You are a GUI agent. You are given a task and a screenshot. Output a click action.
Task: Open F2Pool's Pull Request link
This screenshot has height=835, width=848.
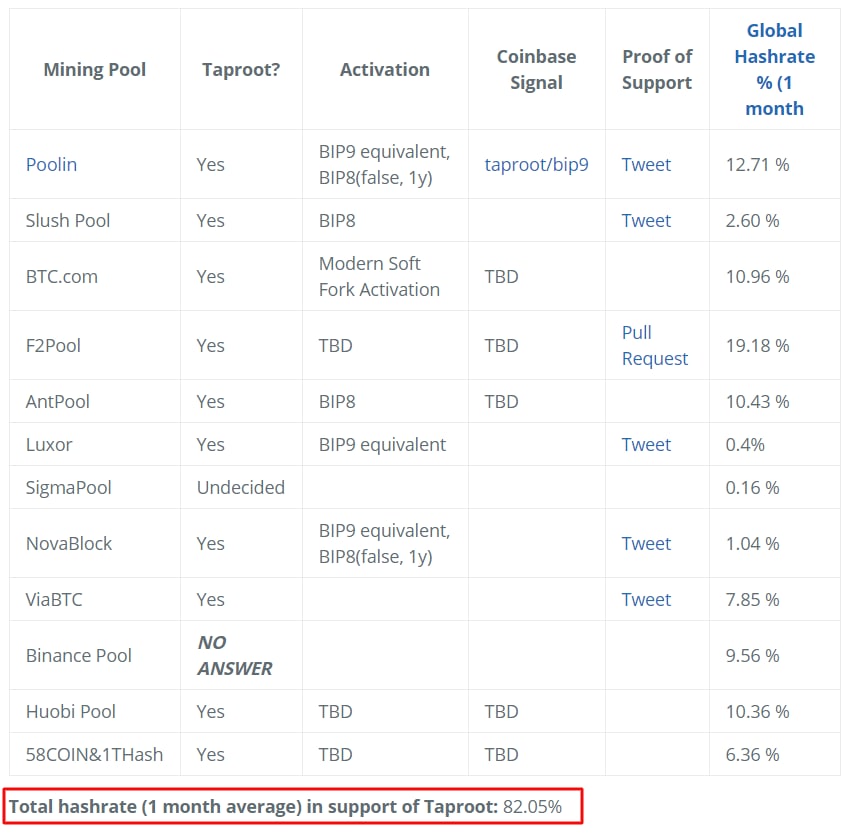coord(654,346)
